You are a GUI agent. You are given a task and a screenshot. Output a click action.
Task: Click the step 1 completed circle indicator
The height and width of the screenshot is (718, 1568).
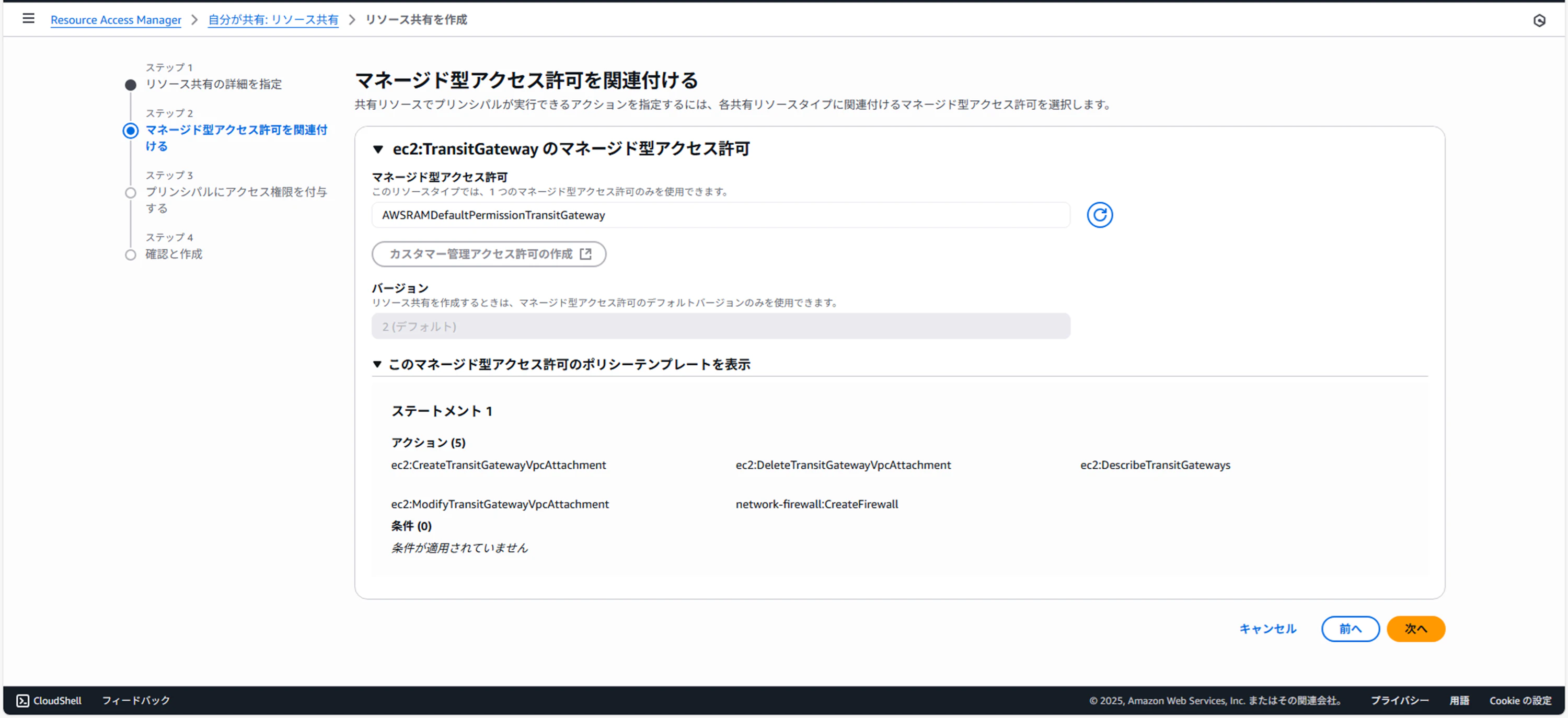(x=130, y=85)
